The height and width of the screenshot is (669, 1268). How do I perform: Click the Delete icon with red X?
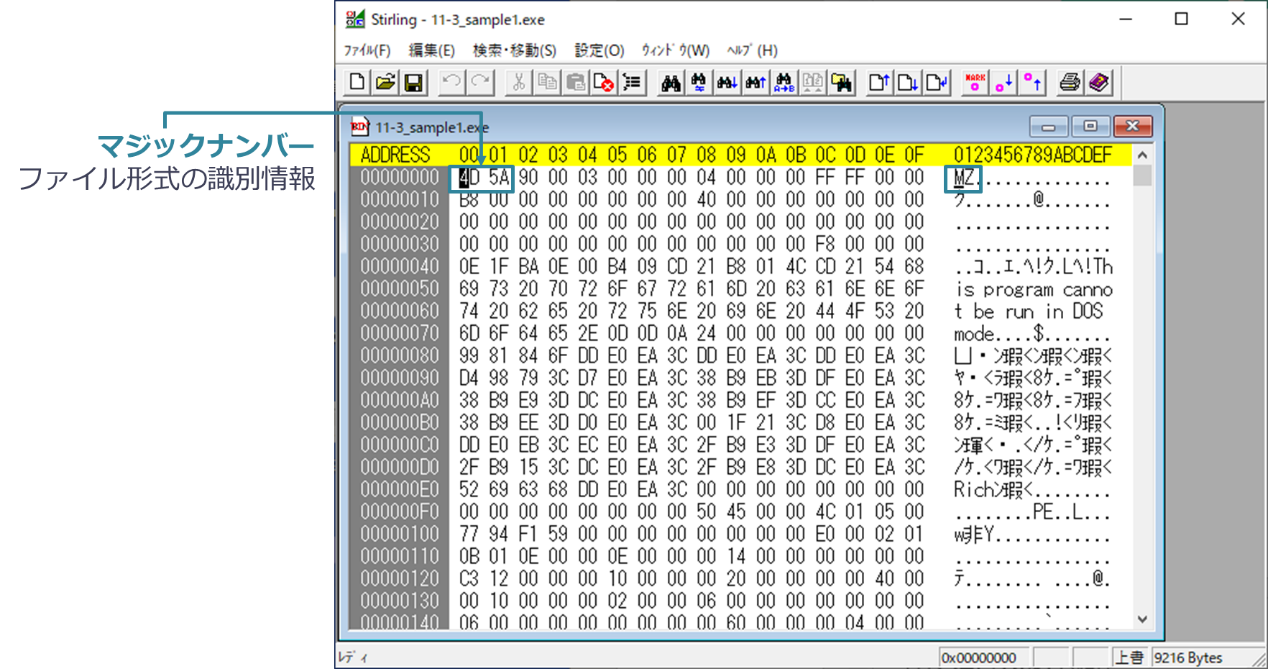point(603,83)
